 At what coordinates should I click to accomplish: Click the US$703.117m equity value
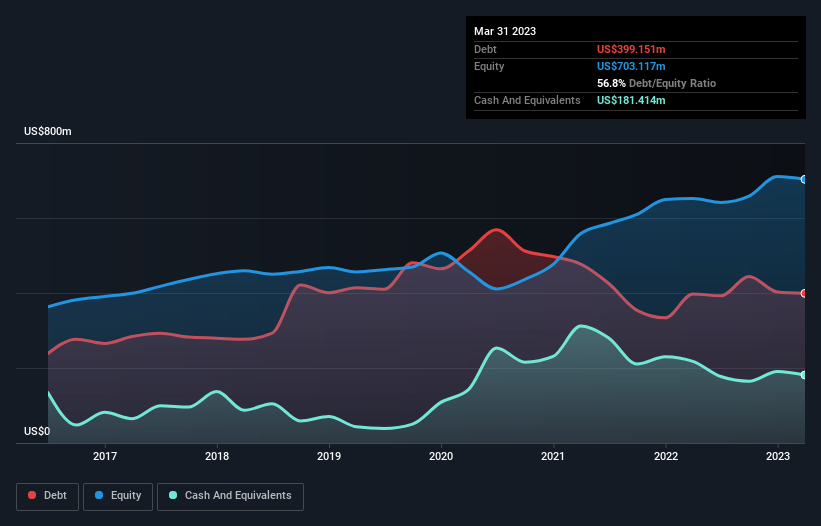(631, 66)
